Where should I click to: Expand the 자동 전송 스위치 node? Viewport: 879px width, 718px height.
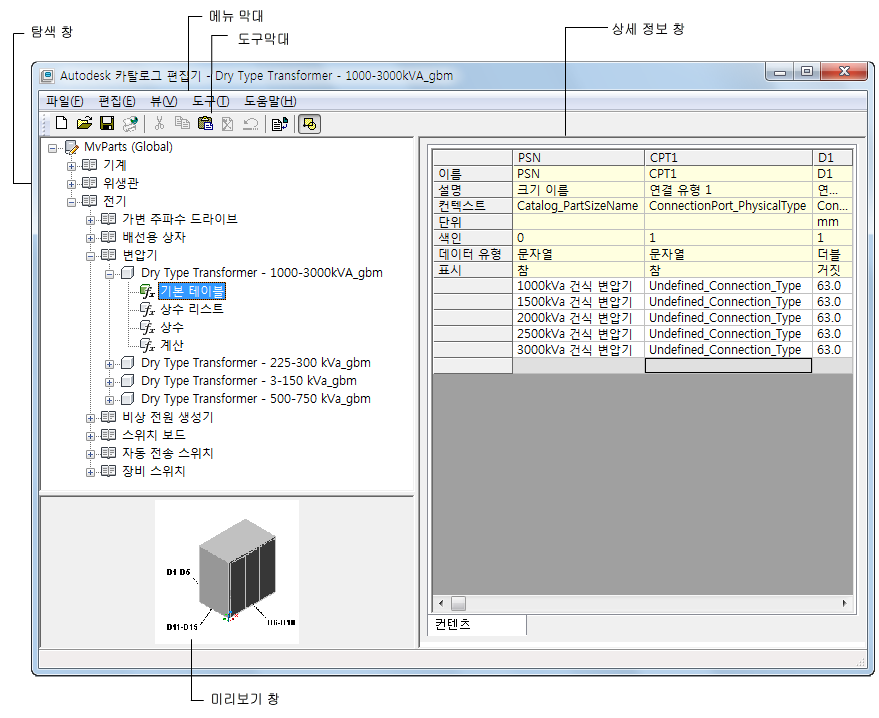(x=90, y=454)
